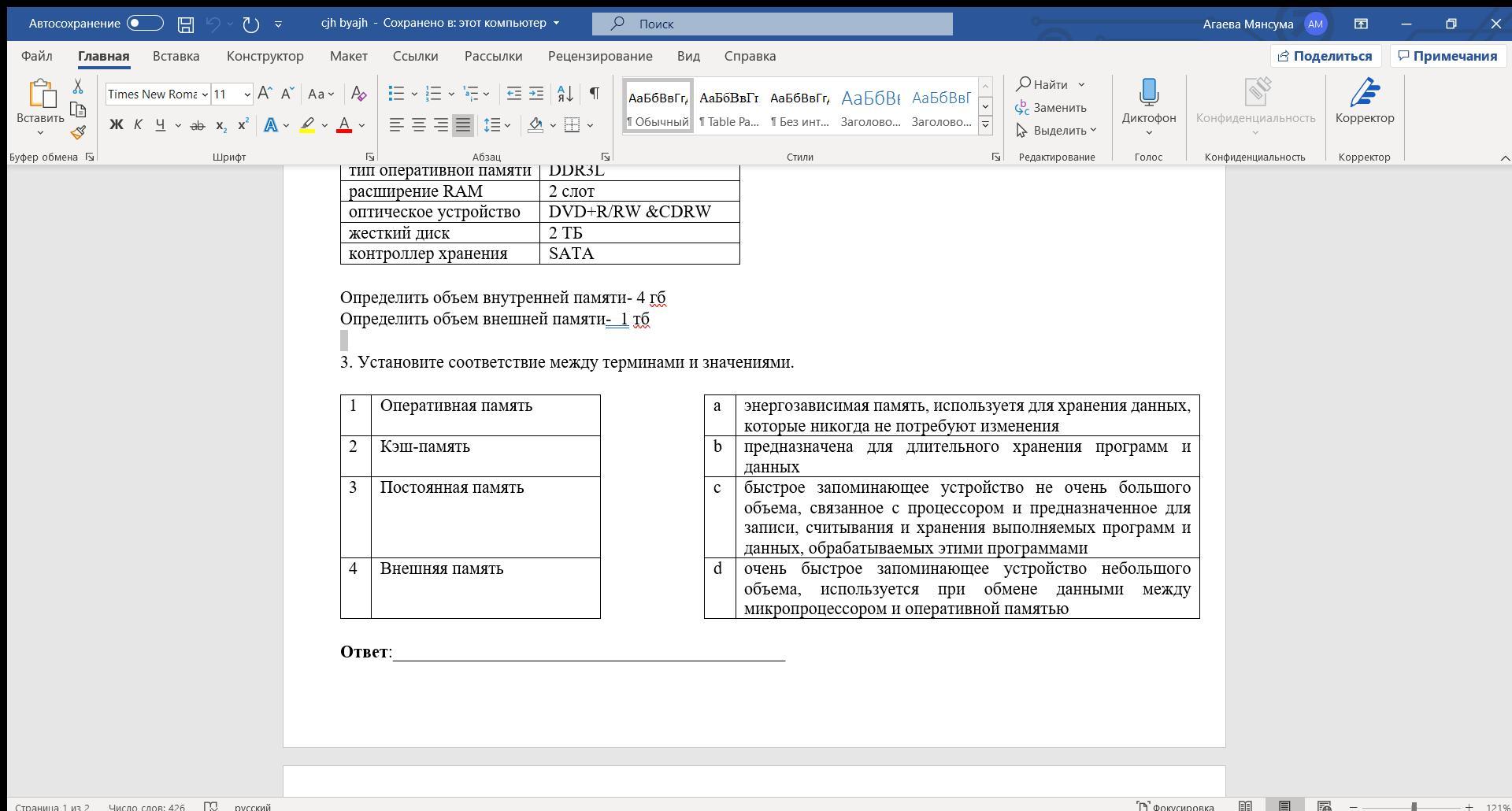This screenshot has width=1512, height=811.
Task: Select the sort A-Z paragraph icon
Action: point(565,94)
